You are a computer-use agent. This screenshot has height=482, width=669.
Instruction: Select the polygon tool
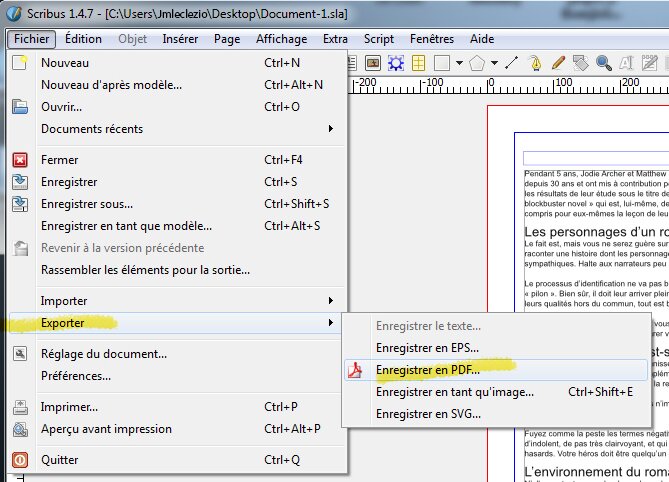(x=477, y=64)
